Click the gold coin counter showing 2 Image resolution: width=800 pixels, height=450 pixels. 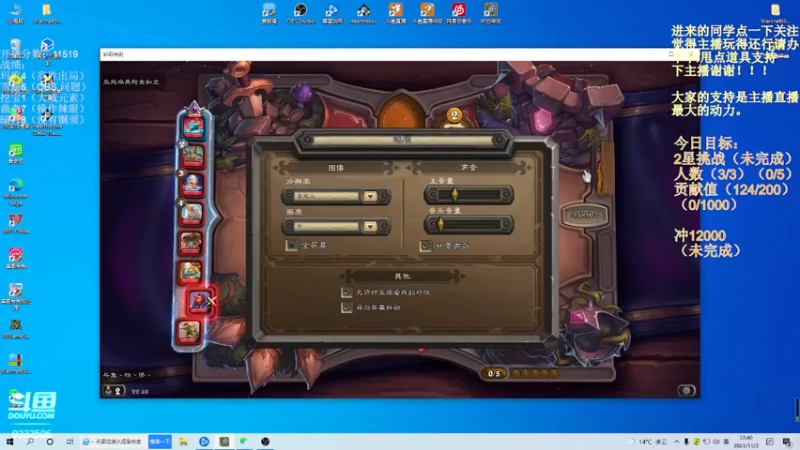454,116
